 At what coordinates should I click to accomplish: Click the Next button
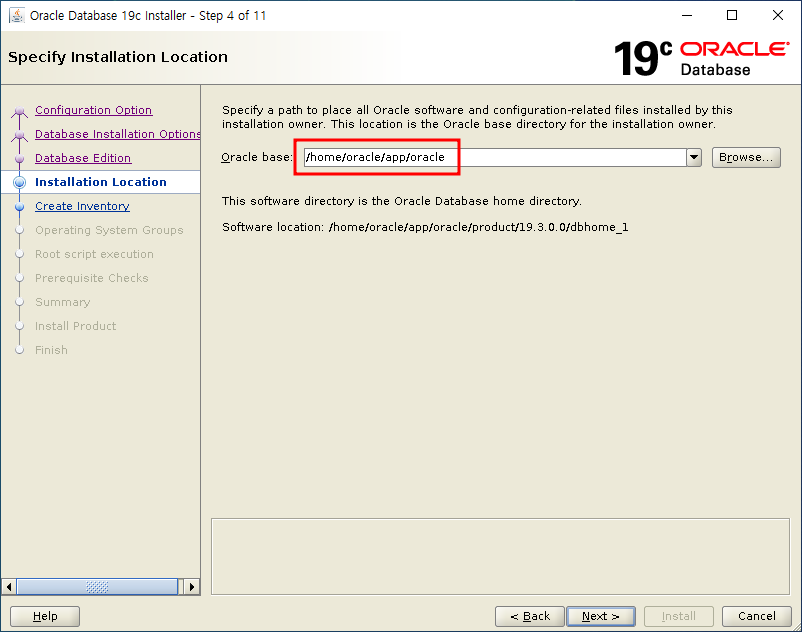click(x=601, y=616)
